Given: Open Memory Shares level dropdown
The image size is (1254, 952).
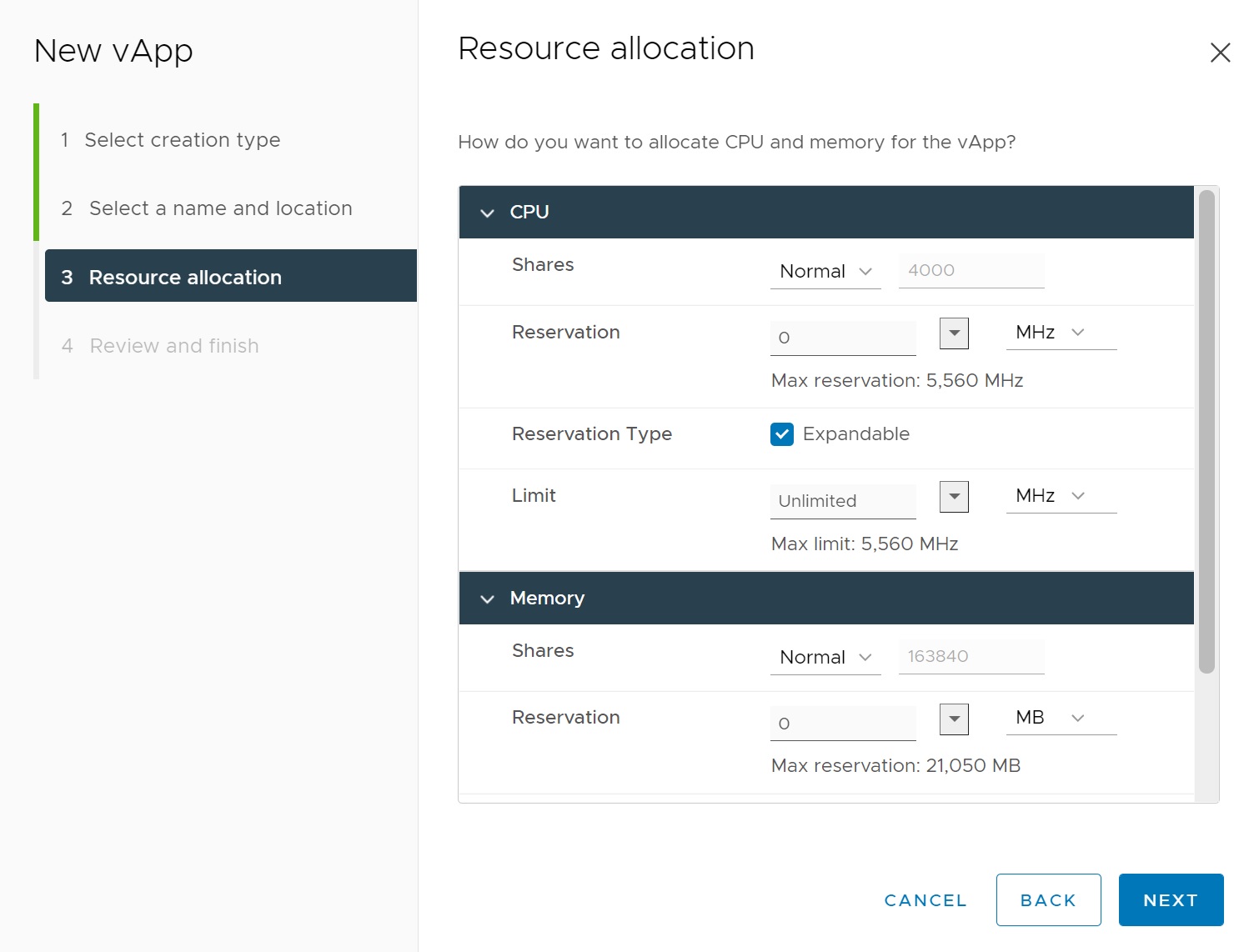Looking at the screenshot, I should coord(825,658).
